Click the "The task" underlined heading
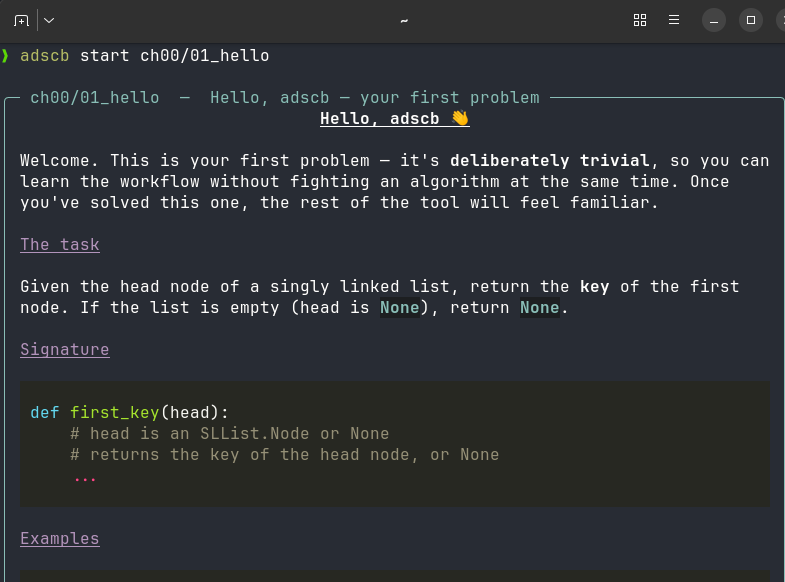Viewport: 785px width, 582px height. click(x=60, y=245)
